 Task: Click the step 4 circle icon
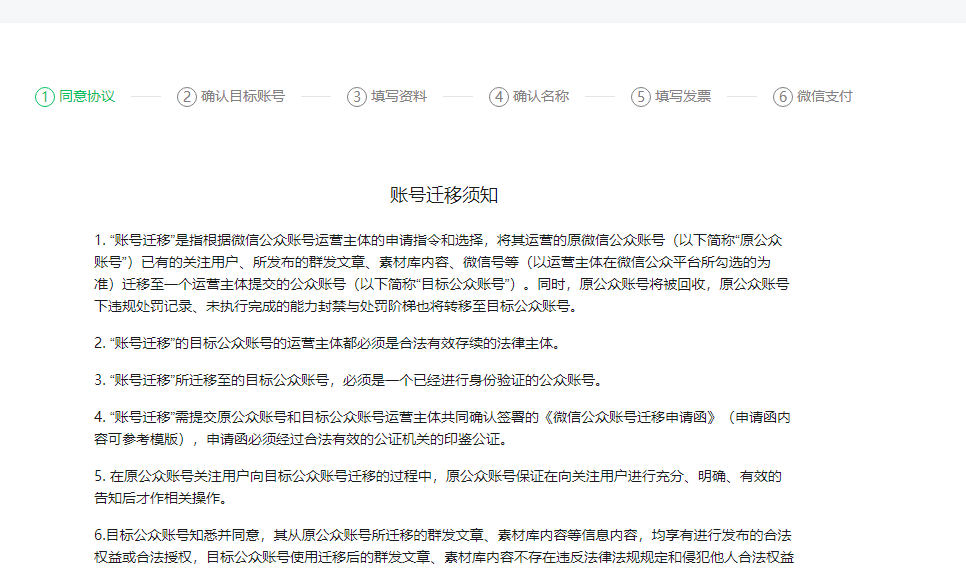[x=499, y=97]
